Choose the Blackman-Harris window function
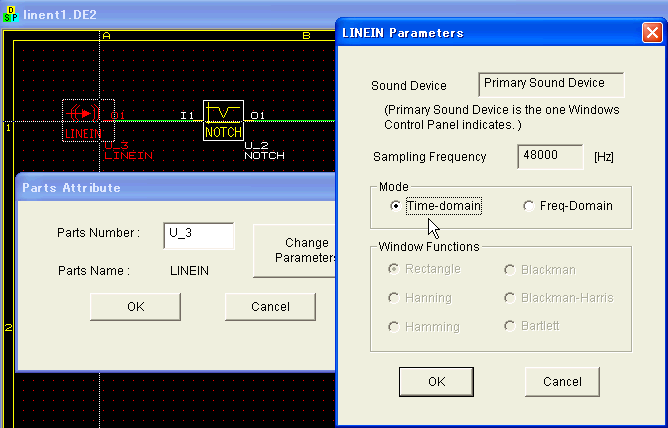Viewport: 668px width, 428px height. pos(559,298)
